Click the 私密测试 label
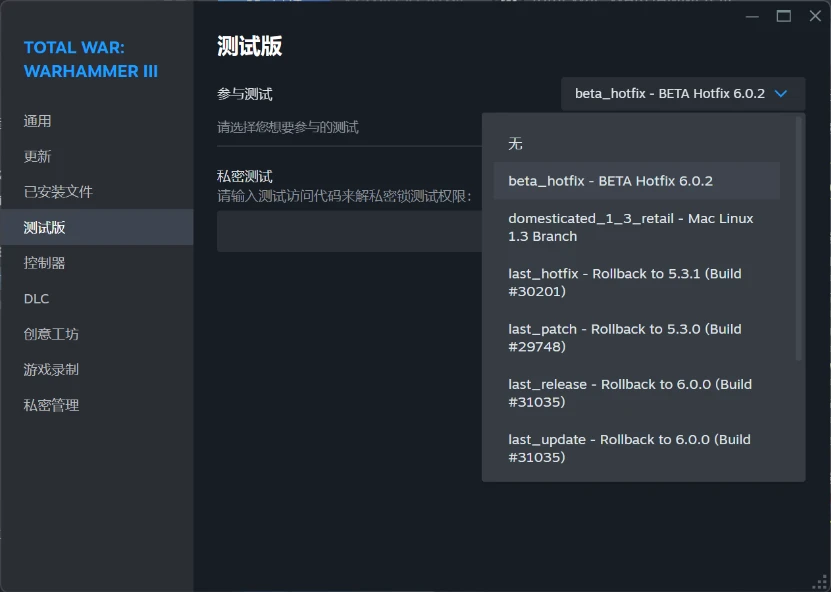The width and height of the screenshot is (831, 592). click(245, 176)
